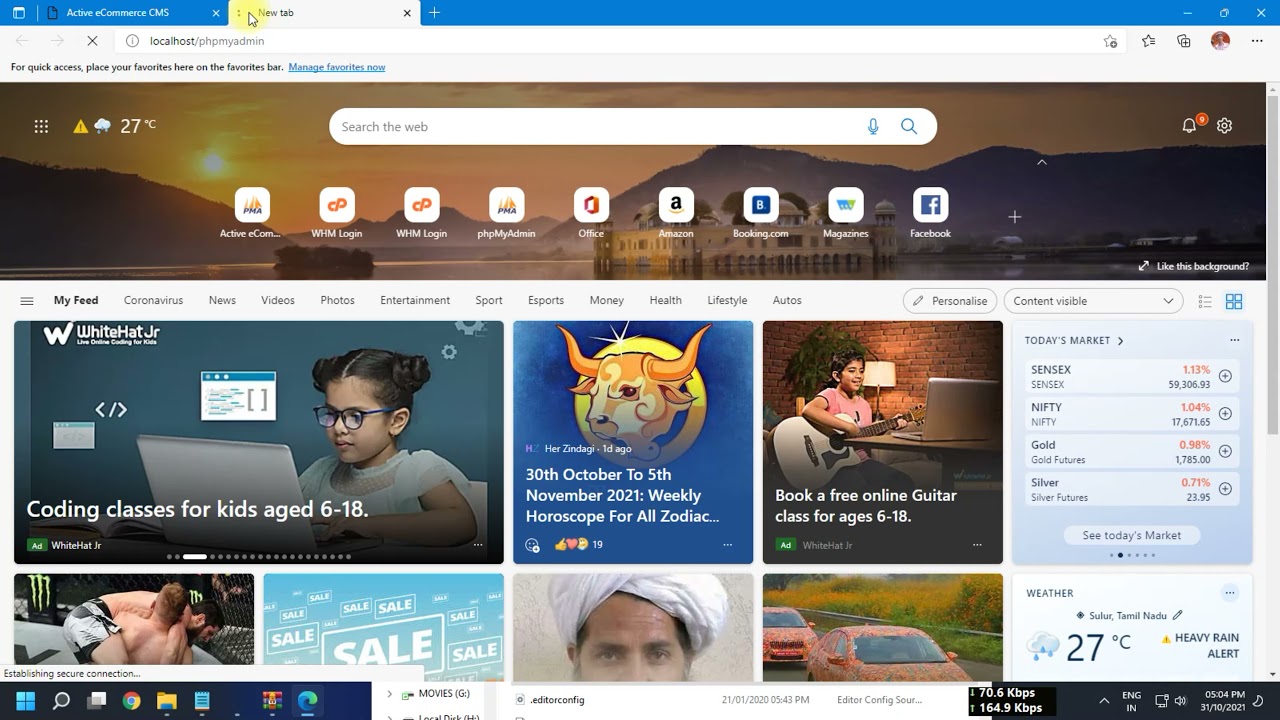Open Today's Market card options menu
The width and height of the screenshot is (1280, 720).
click(1234, 340)
